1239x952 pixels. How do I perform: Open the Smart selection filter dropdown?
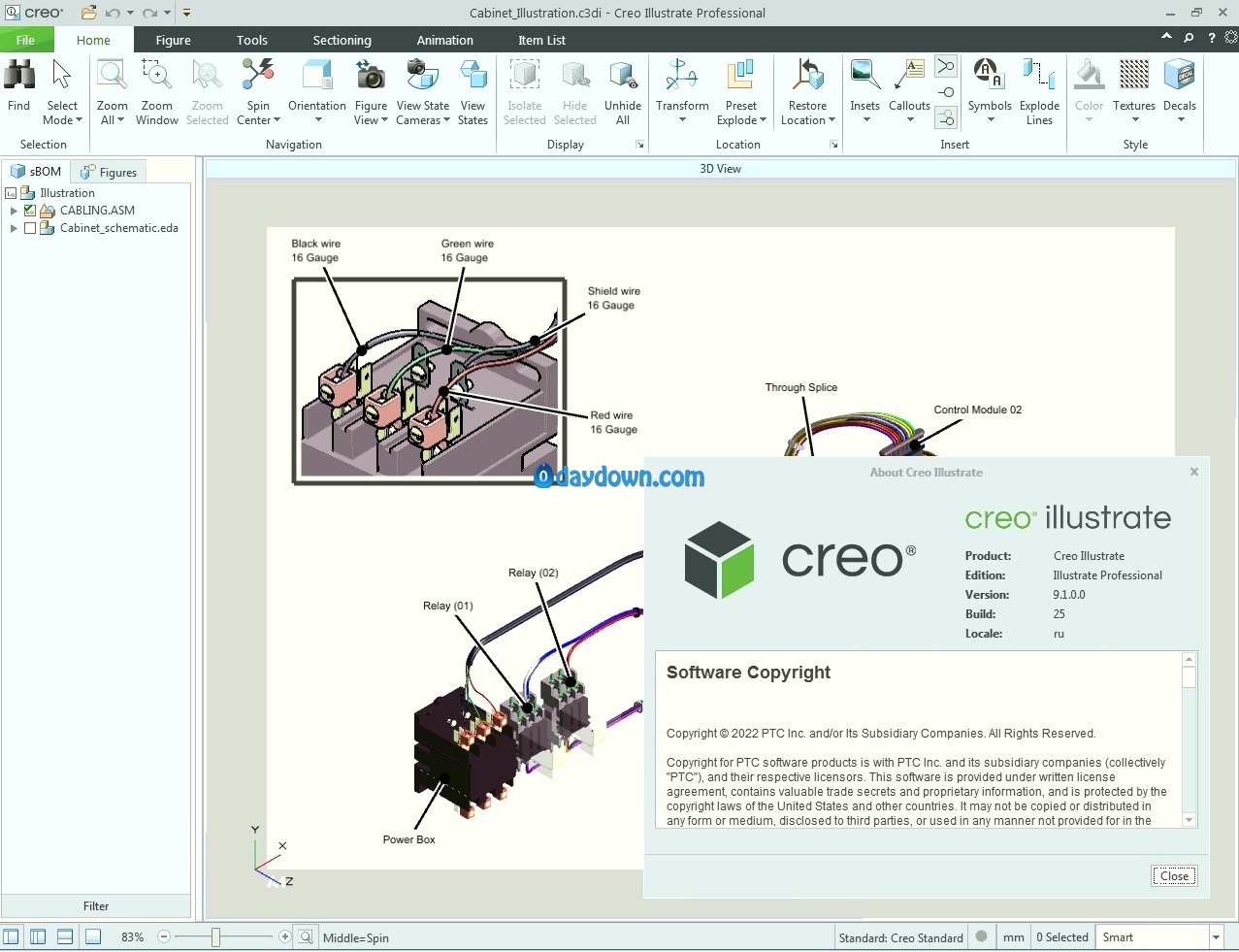pos(1216,936)
